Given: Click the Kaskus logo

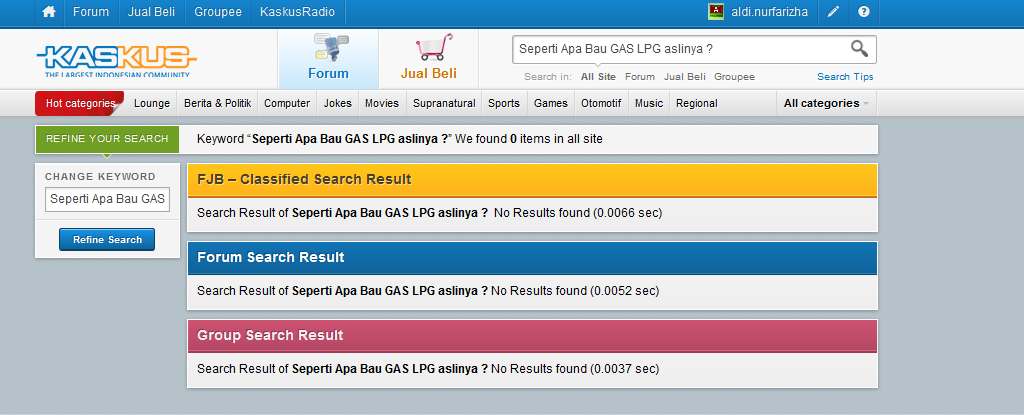Looking at the screenshot, I should [117, 61].
